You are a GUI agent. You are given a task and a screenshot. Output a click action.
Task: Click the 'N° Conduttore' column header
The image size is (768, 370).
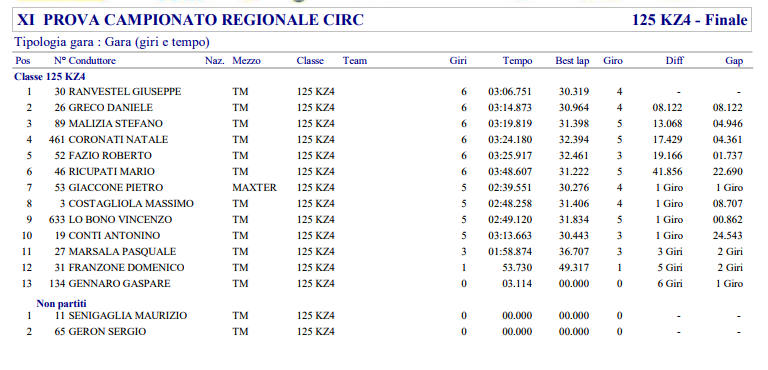[85, 61]
